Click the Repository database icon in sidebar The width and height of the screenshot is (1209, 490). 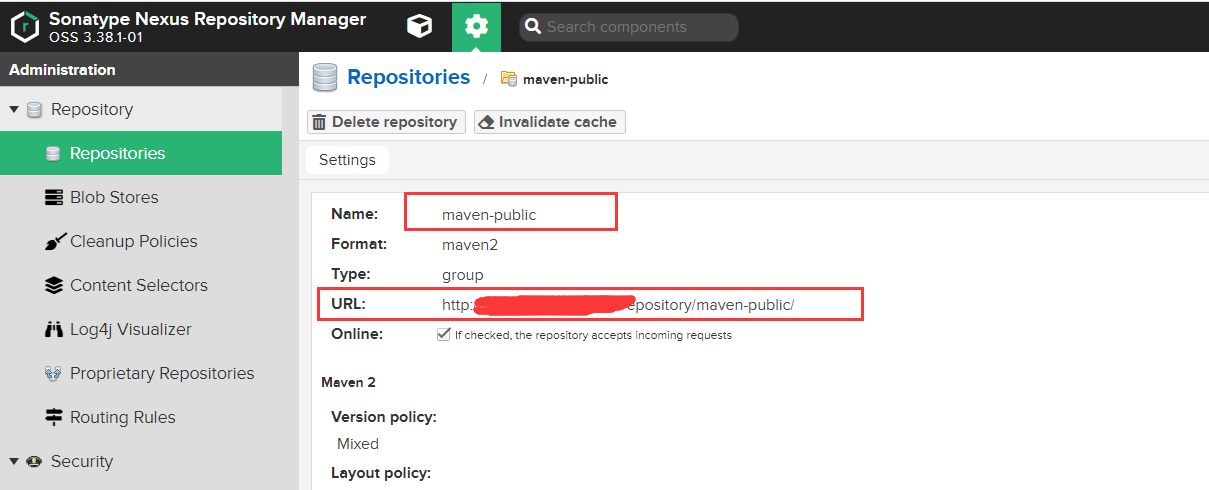35,109
